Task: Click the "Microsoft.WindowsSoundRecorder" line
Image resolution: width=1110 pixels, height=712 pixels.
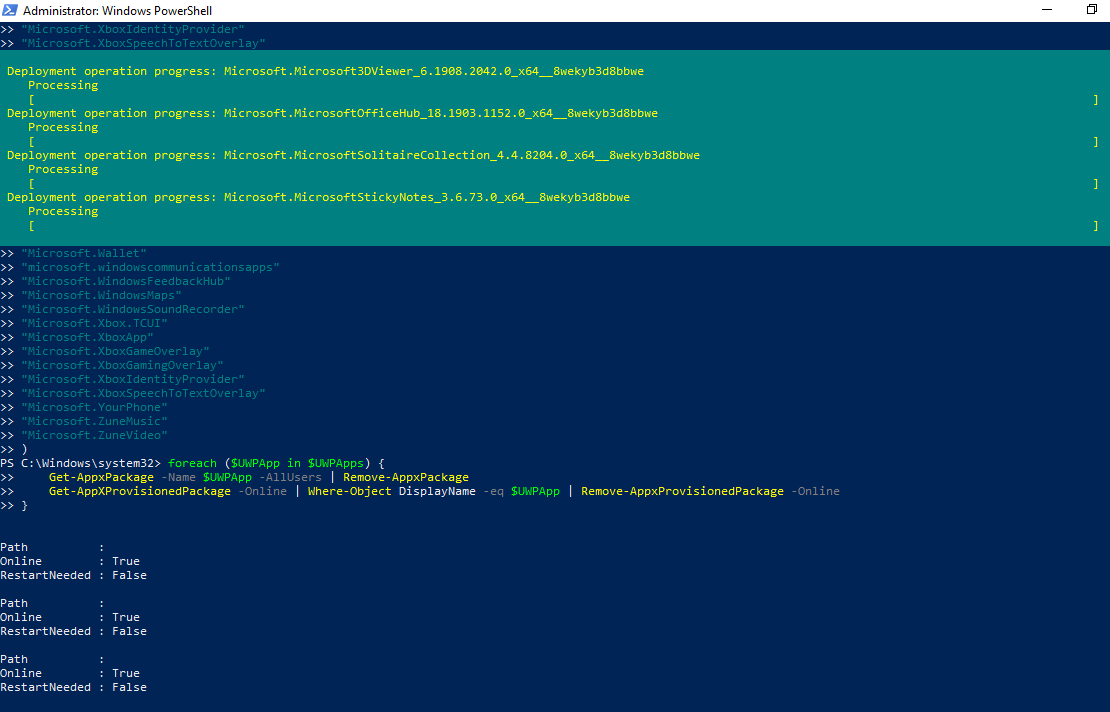Action: pyautogui.click(x=133, y=310)
